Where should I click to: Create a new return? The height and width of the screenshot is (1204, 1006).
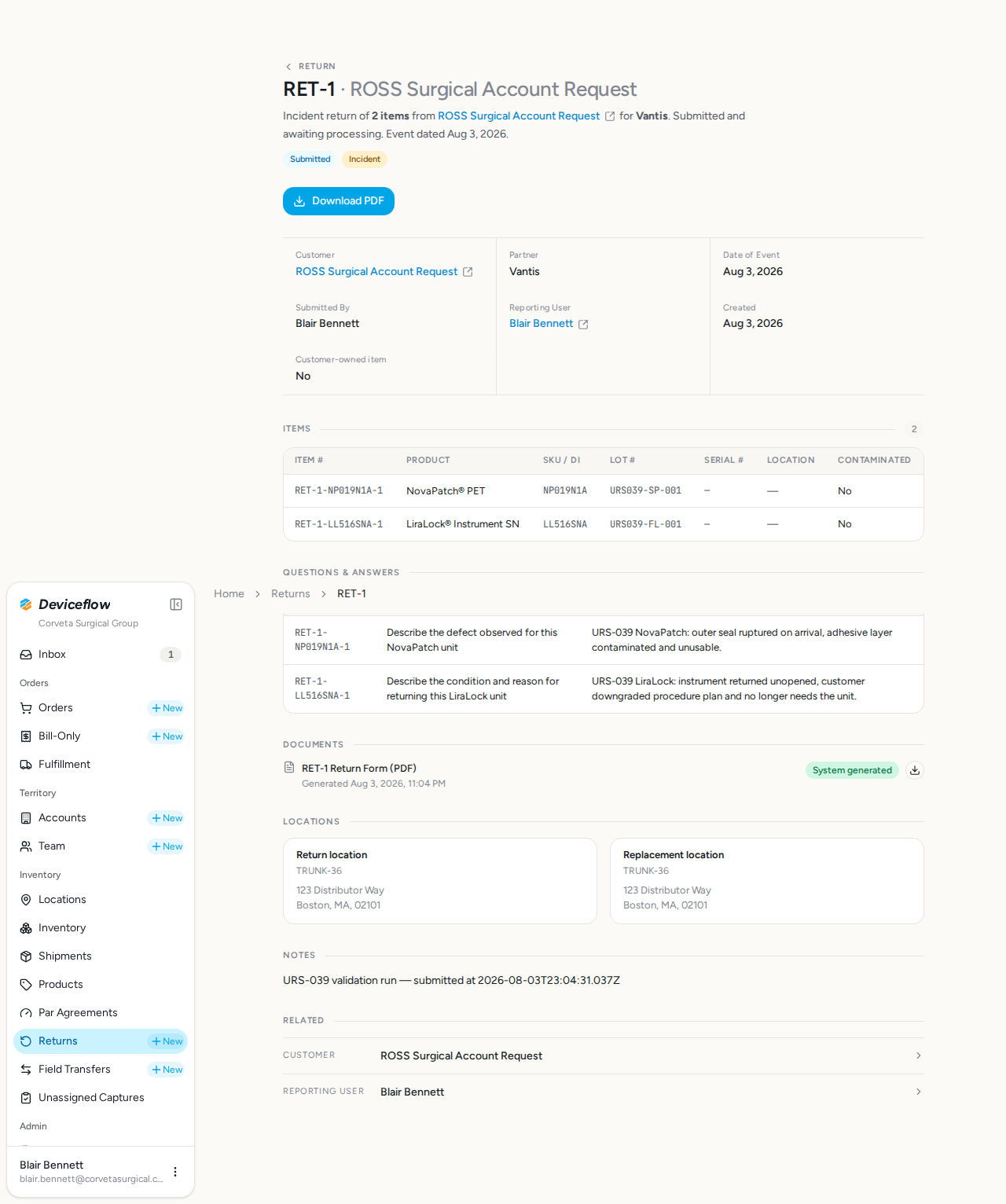tap(167, 1041)
